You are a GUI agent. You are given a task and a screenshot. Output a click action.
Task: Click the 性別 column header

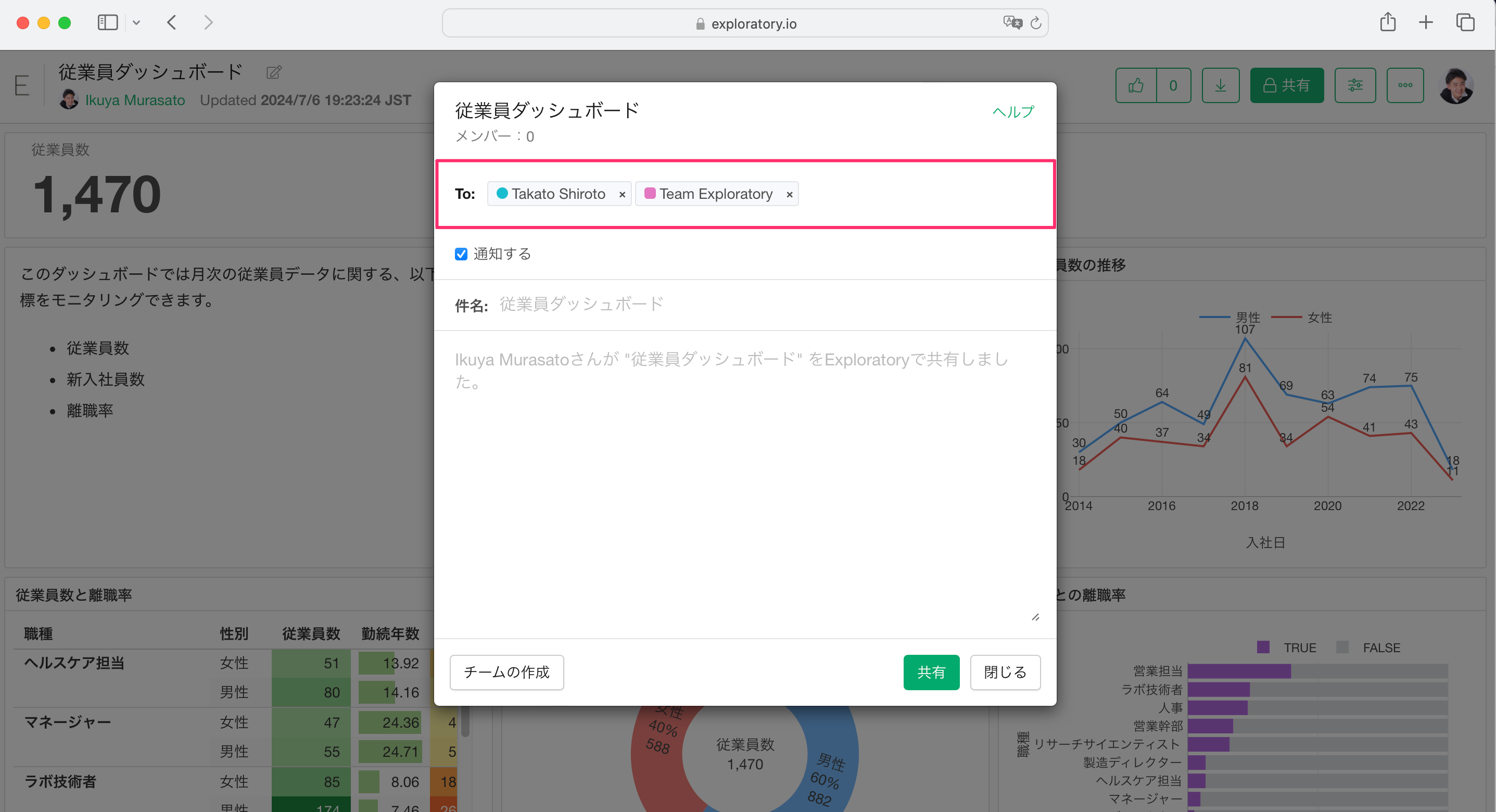click(x=234, y=633)
